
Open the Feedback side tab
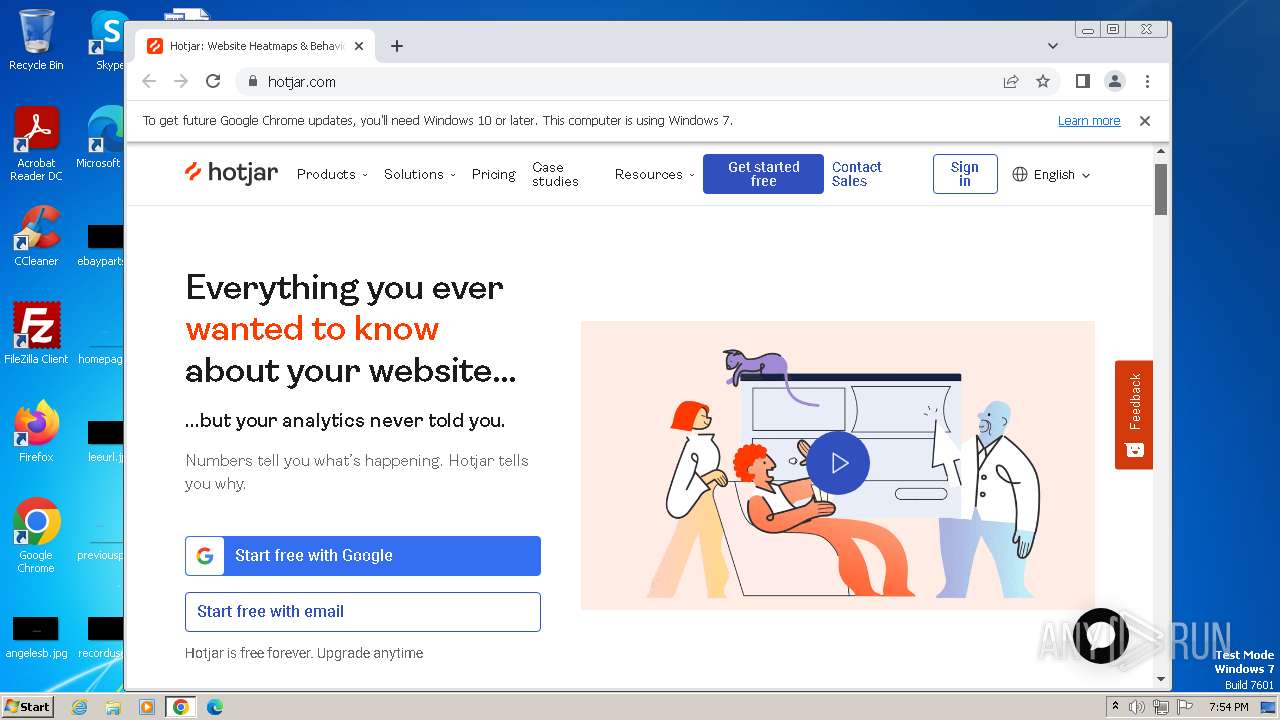(x=1134, y=414)
